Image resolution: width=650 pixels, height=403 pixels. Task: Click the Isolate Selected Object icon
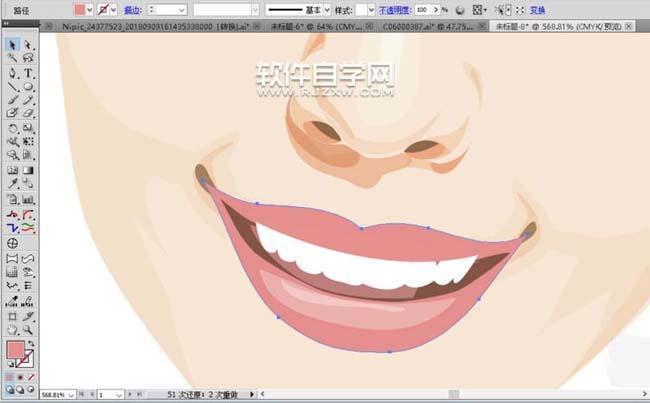pyautogui.click(x=520, y=10)
